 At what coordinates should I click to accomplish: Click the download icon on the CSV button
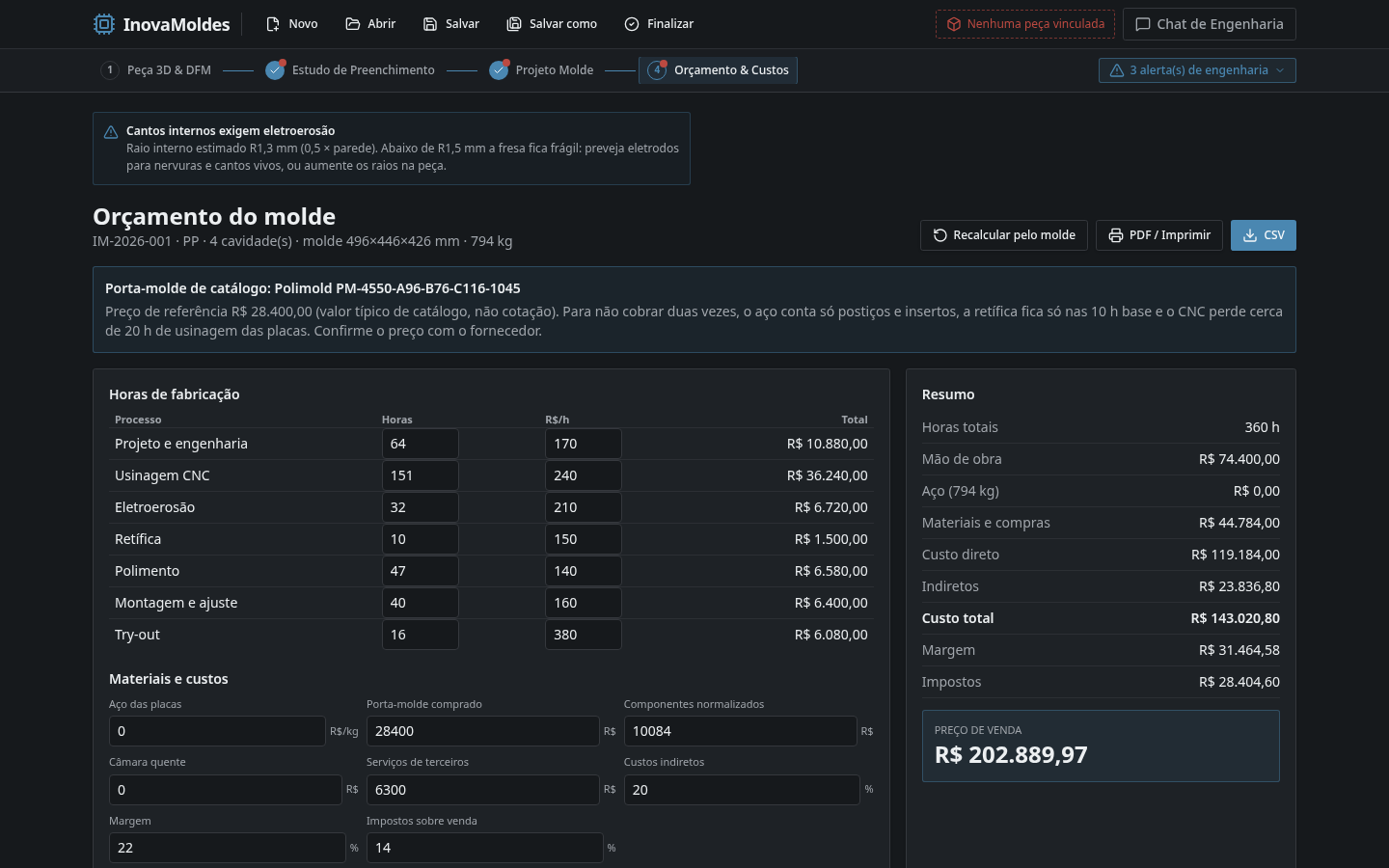[x=1250, y=235]
